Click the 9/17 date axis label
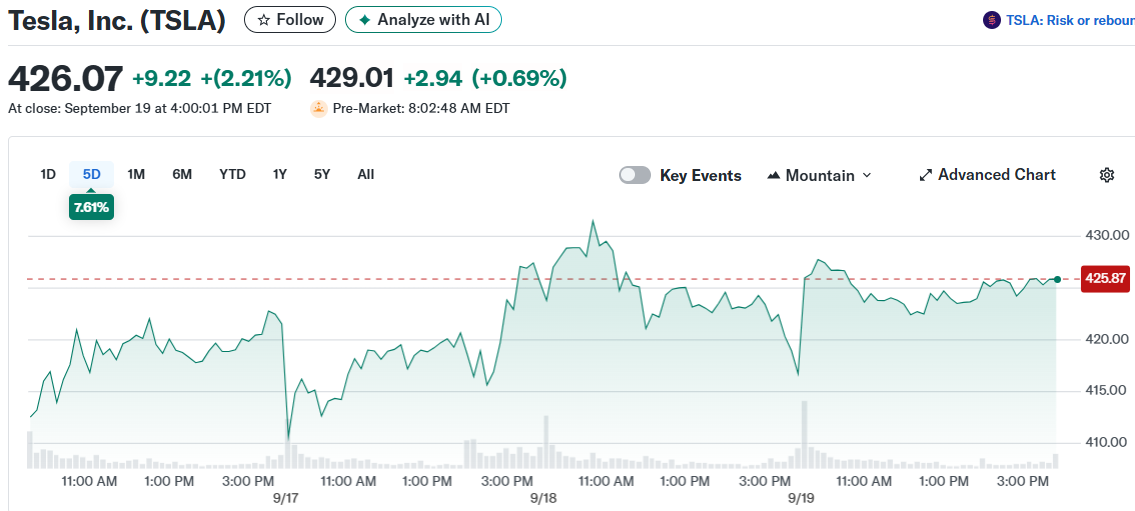 click(287, 499)
